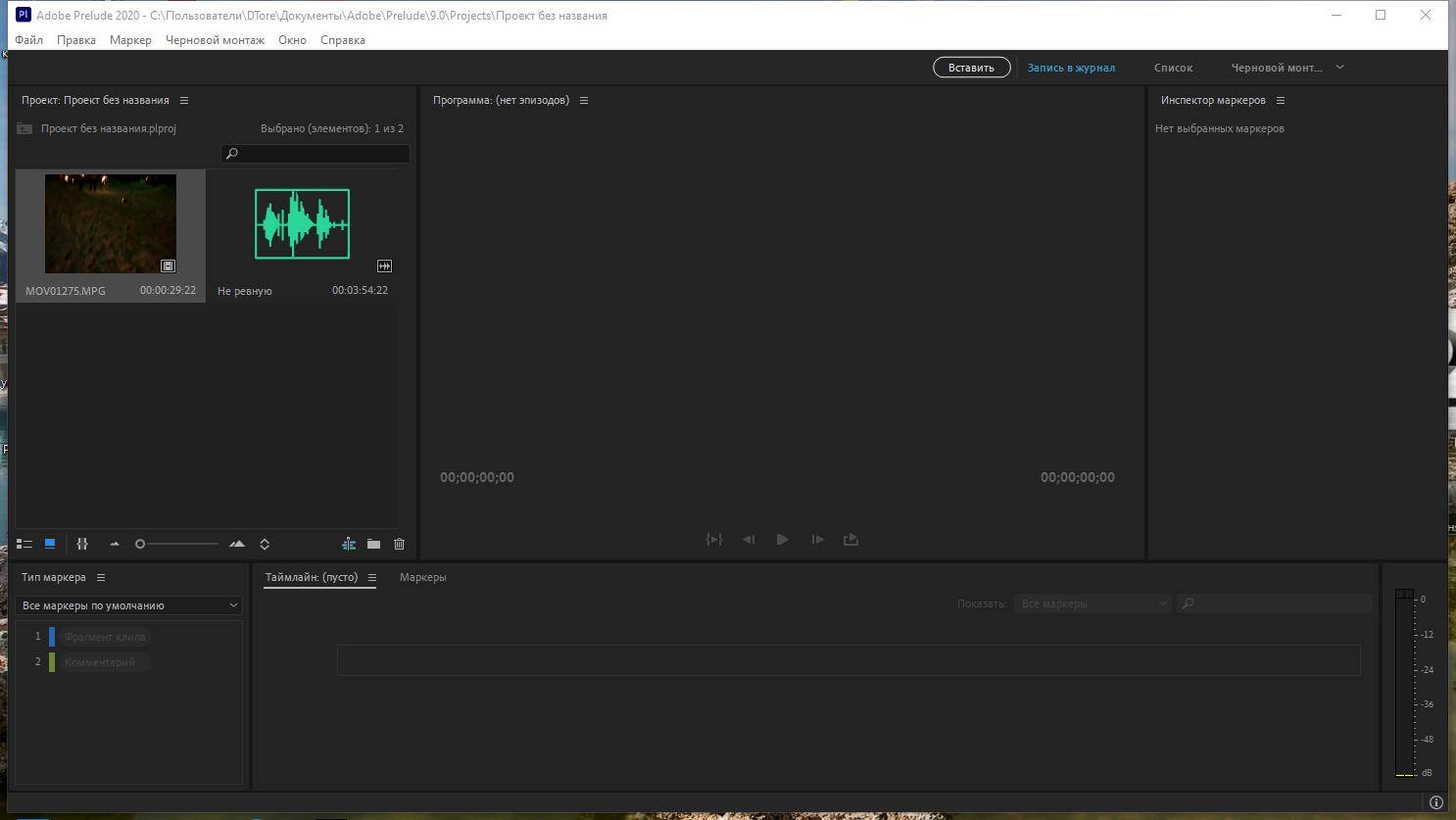Open the Показать Все маркеры dropdown
This screenshot has width=1456, height=820.
[1092, 603]
